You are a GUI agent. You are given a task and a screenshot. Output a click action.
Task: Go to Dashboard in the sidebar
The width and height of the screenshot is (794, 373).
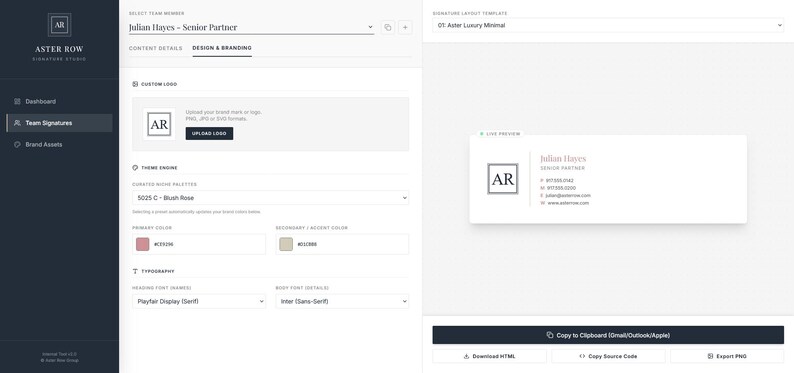59,101
